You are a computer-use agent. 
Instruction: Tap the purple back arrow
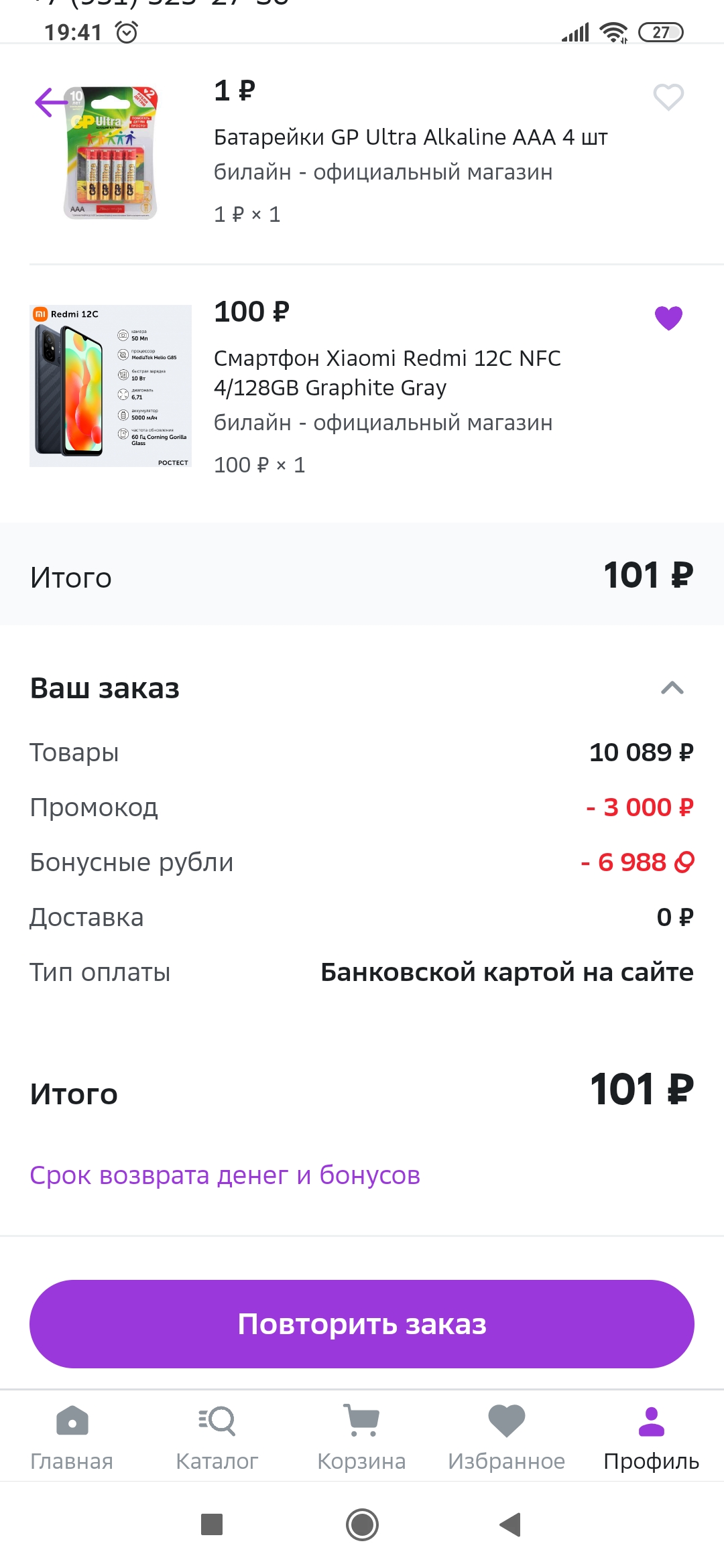click(x=51, y=103)
